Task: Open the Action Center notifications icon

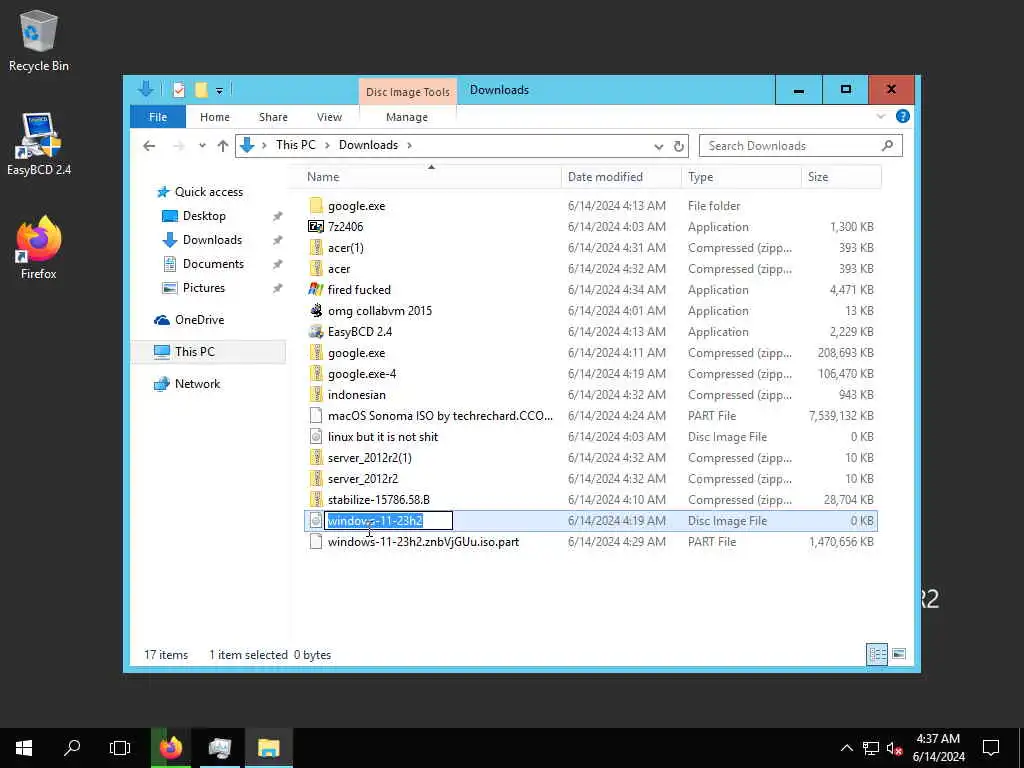Action: [x=991, y=748]
